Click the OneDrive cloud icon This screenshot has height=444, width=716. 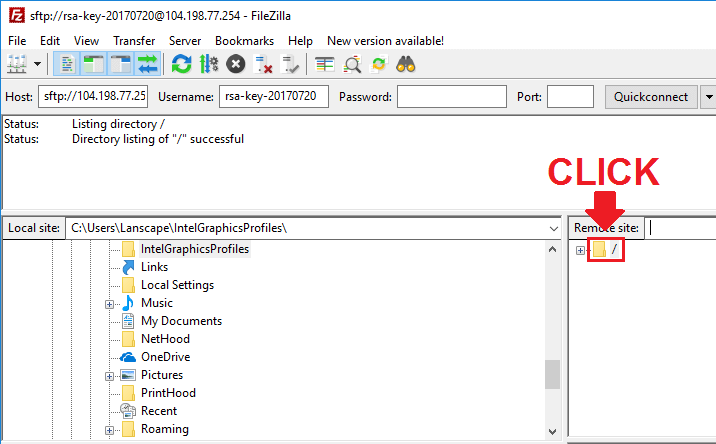128,357
